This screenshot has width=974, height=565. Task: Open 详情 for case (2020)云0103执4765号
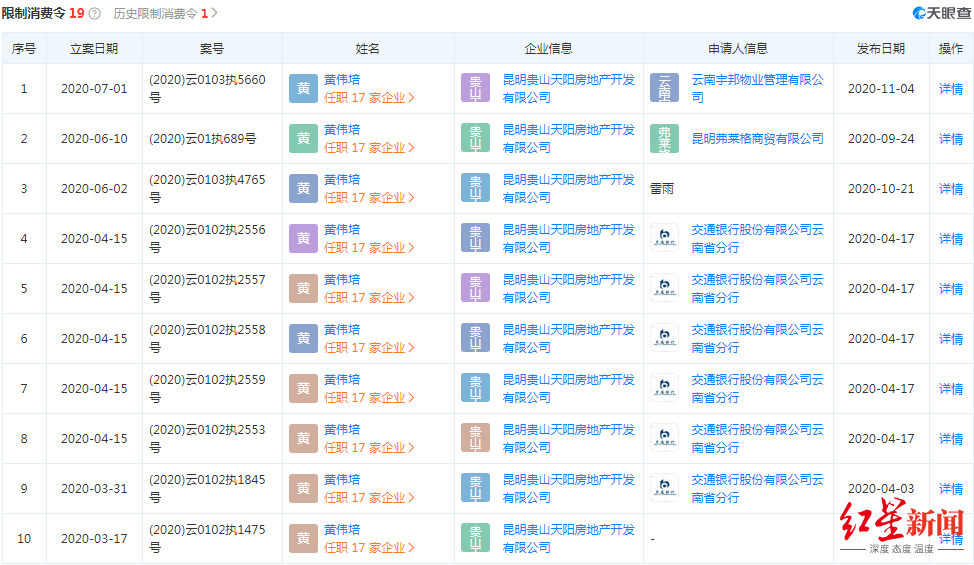[950, 189]
